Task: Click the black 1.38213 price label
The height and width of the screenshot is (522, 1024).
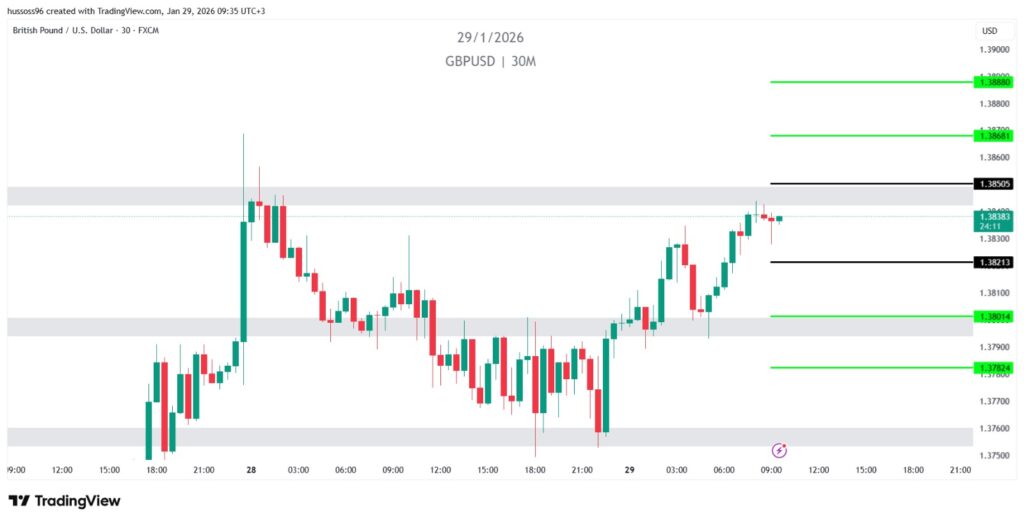Action: (x=994, y=262)
